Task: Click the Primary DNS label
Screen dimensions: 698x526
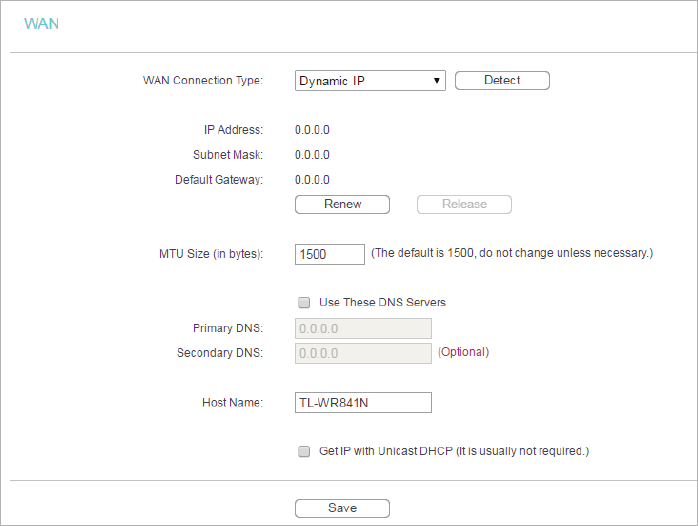Action: 228,328
